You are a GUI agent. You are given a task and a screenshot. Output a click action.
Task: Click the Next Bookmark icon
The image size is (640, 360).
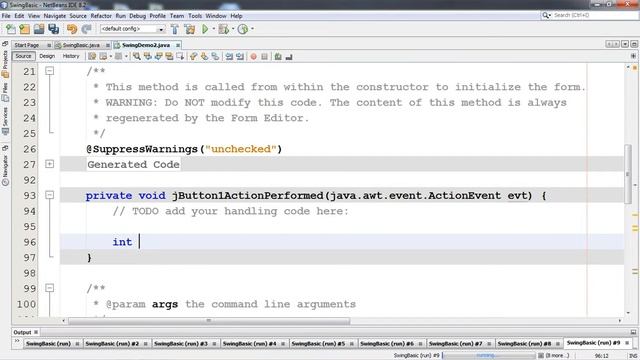[x=204, y=57]
